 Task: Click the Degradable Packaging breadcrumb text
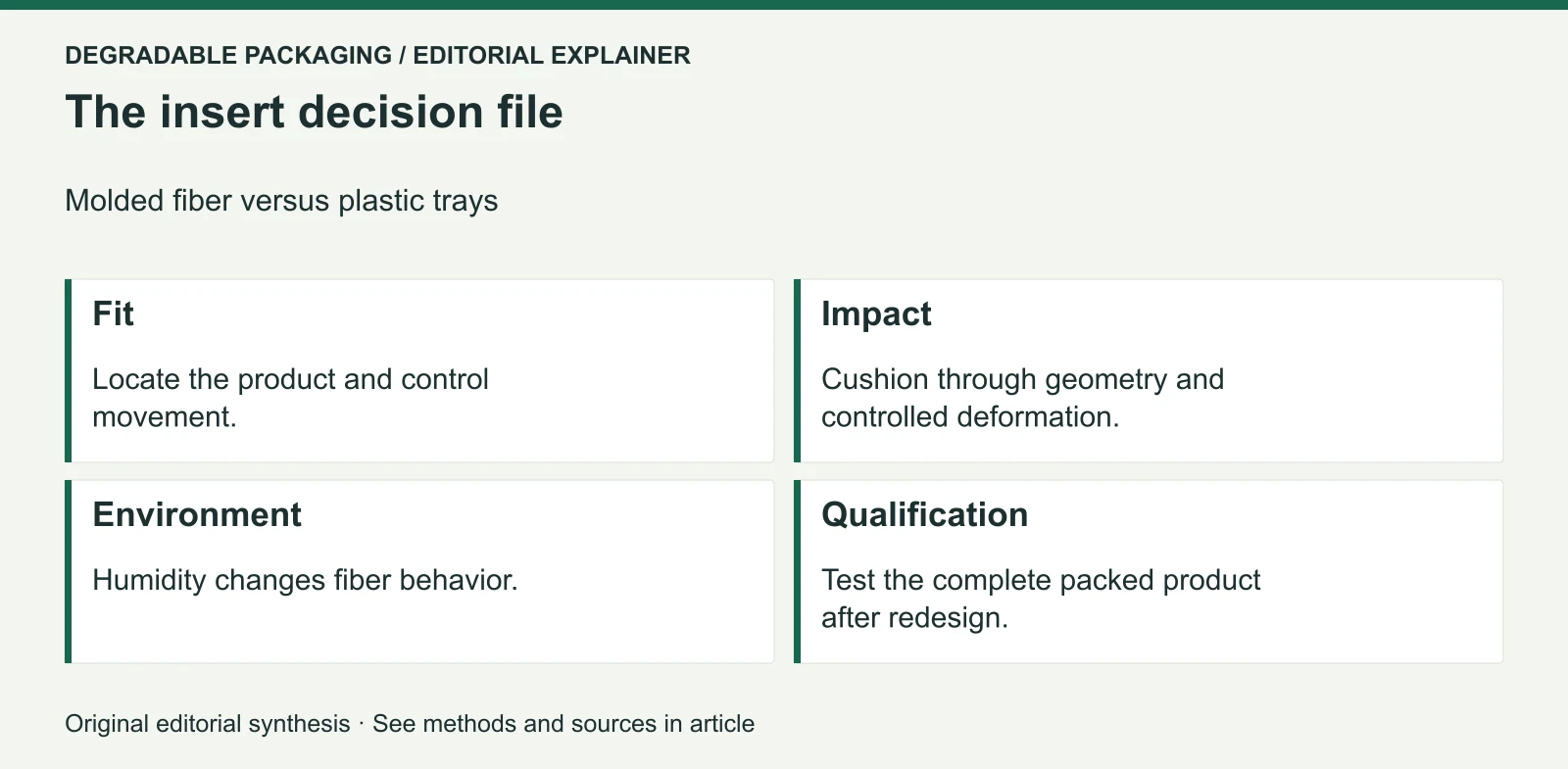(228, 55)
